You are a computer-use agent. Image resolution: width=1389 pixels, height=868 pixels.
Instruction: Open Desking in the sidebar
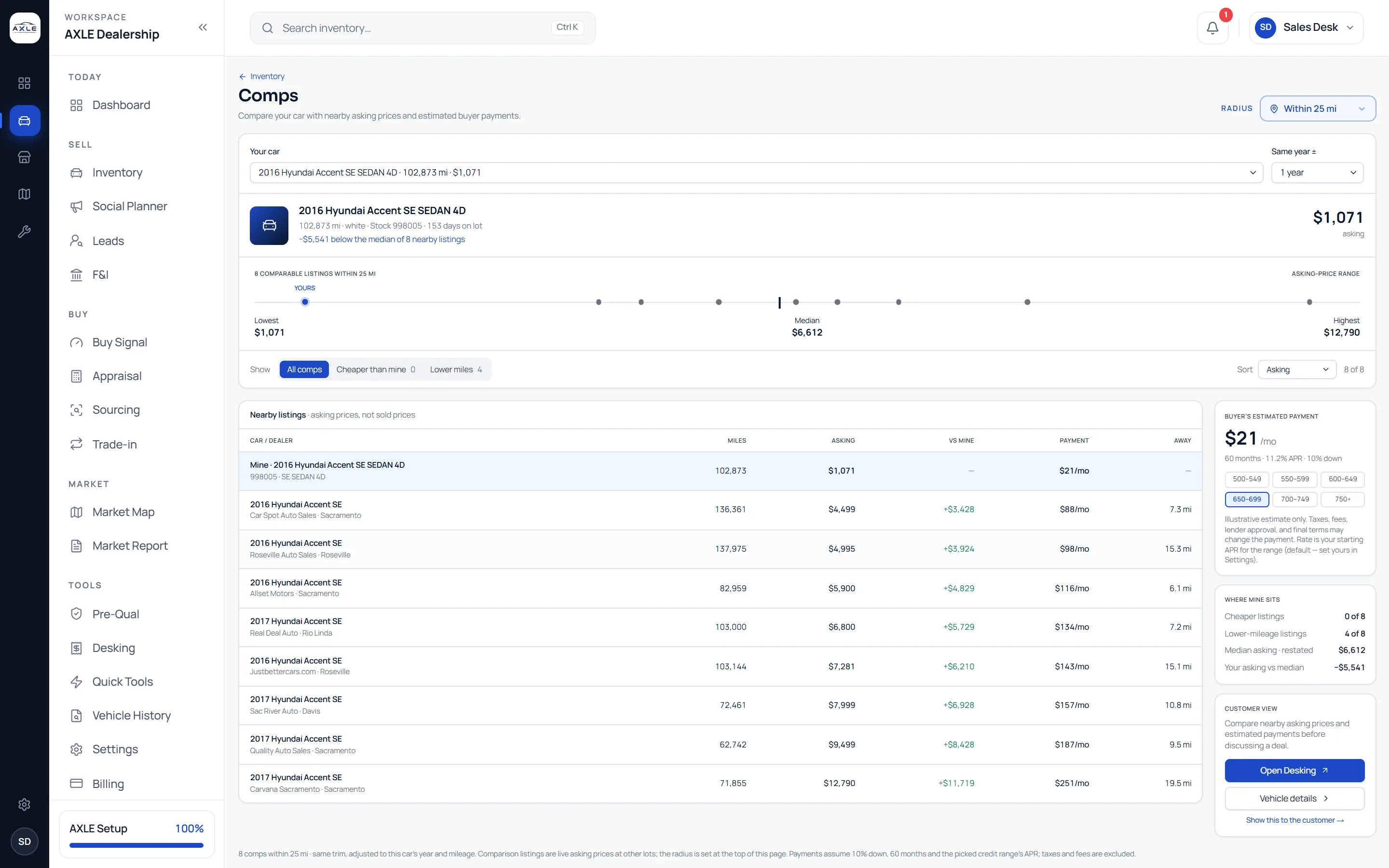114,648
